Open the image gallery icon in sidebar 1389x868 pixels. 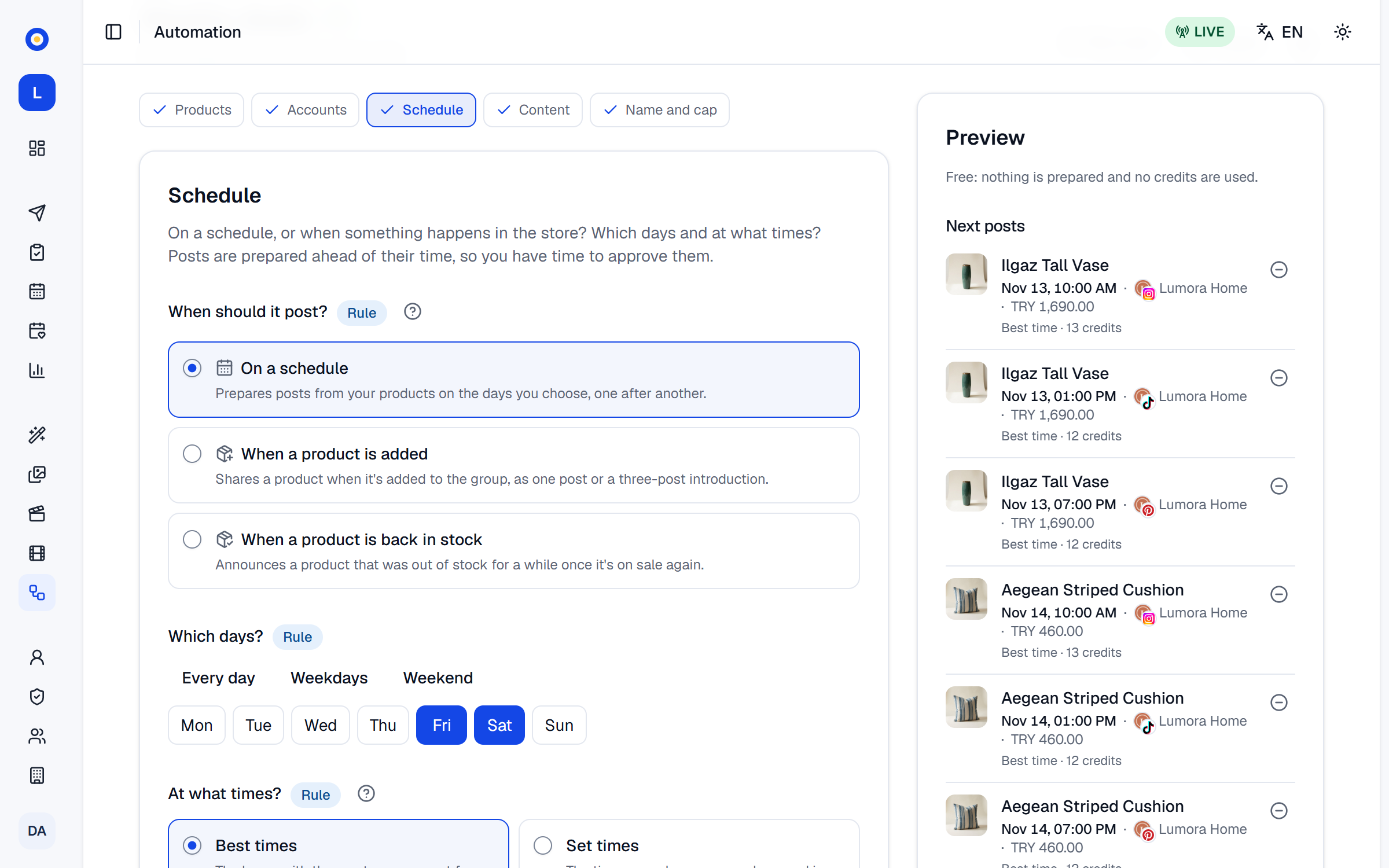(37, 475)
